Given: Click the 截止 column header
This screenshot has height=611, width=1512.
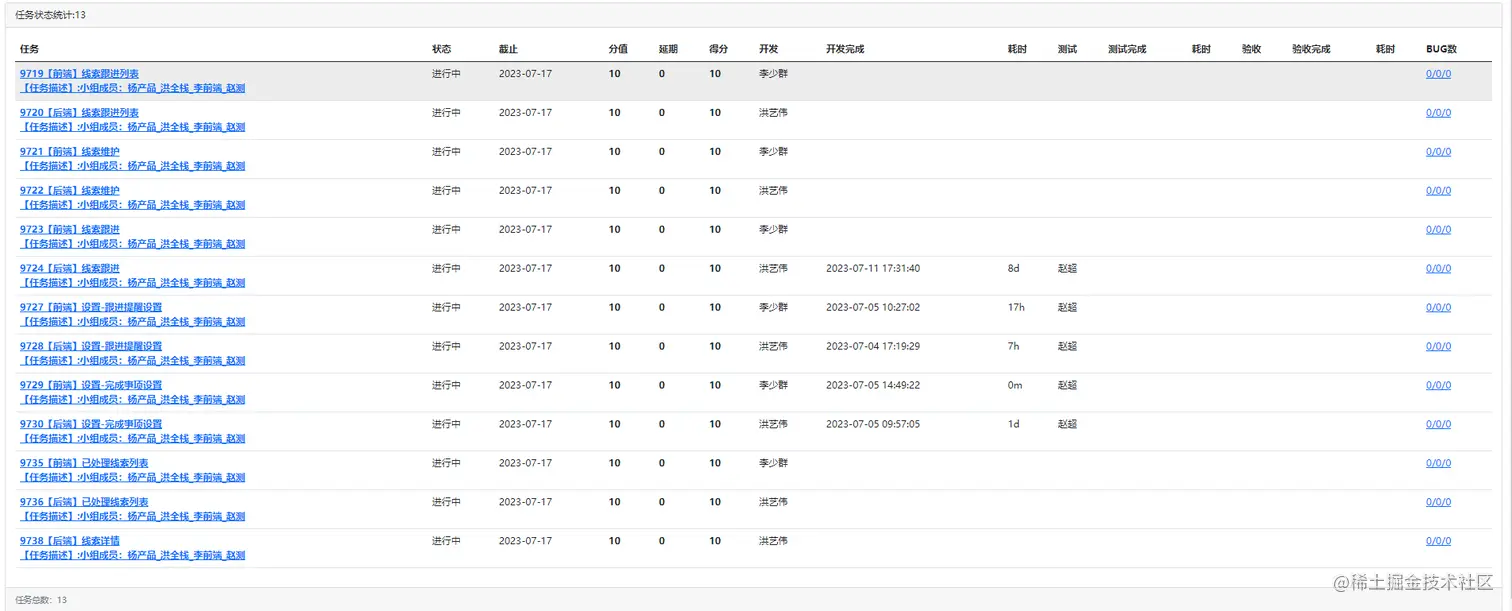Looking at the screenshot, I should point(508,49).
